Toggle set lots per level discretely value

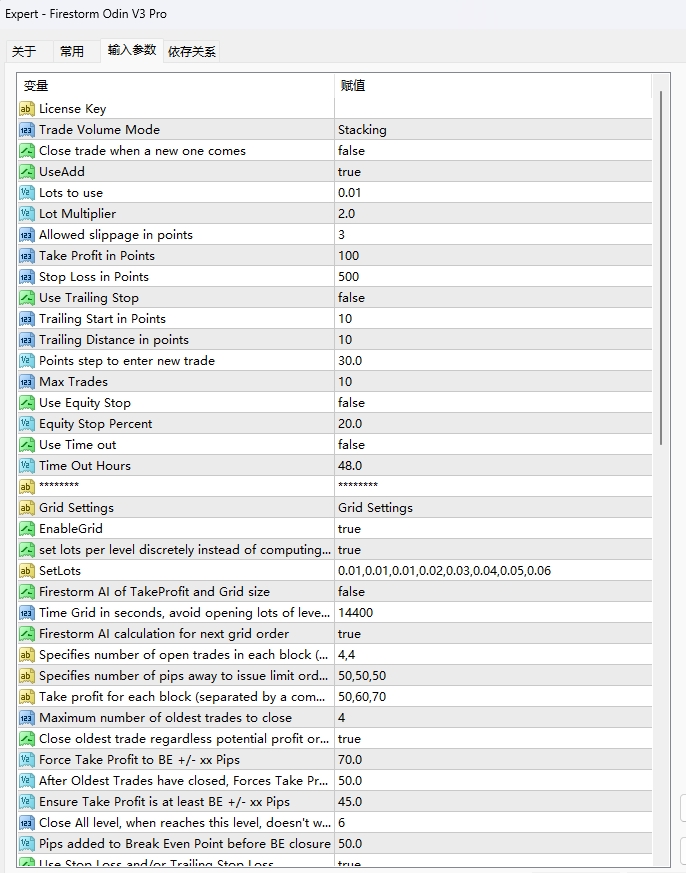[x=493, y=550]
